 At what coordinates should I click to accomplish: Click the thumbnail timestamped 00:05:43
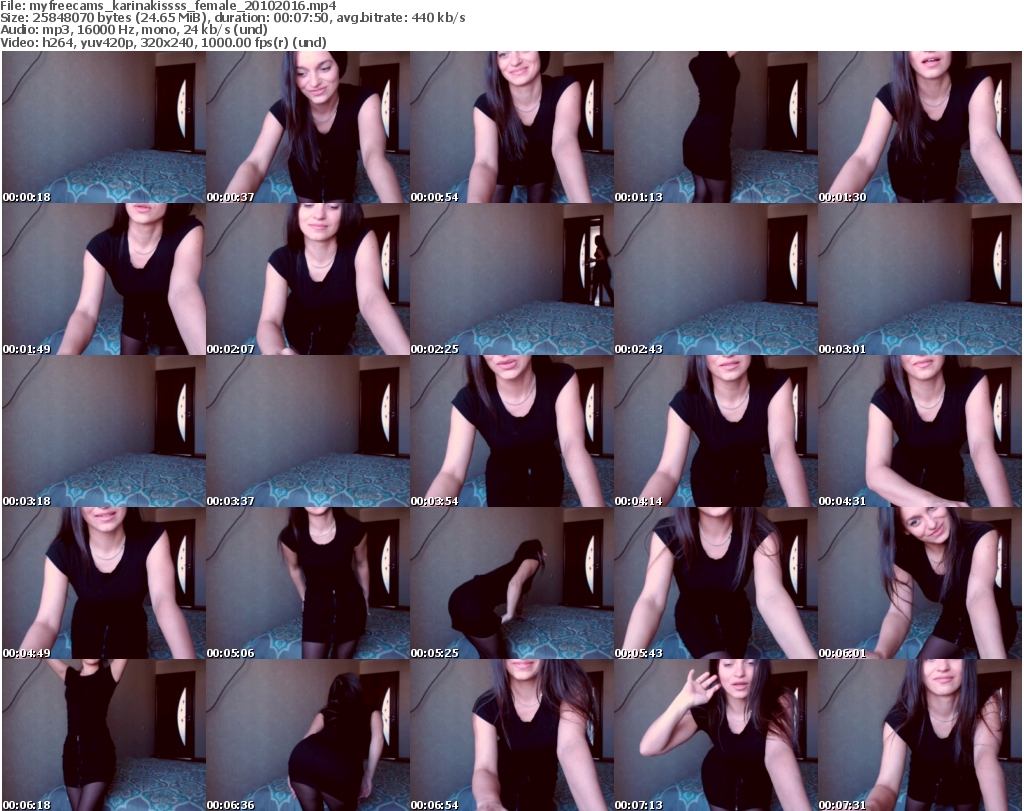pos(716,584)
